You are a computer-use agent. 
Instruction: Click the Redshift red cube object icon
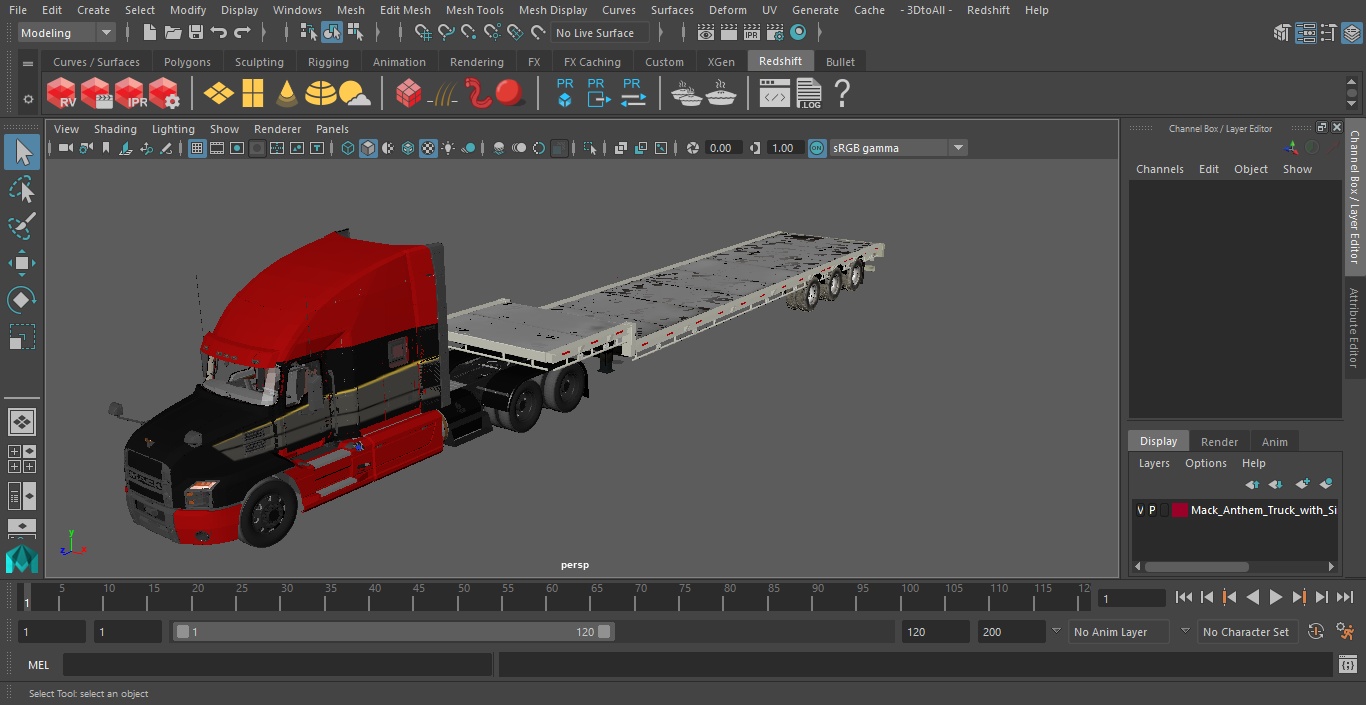408,94
